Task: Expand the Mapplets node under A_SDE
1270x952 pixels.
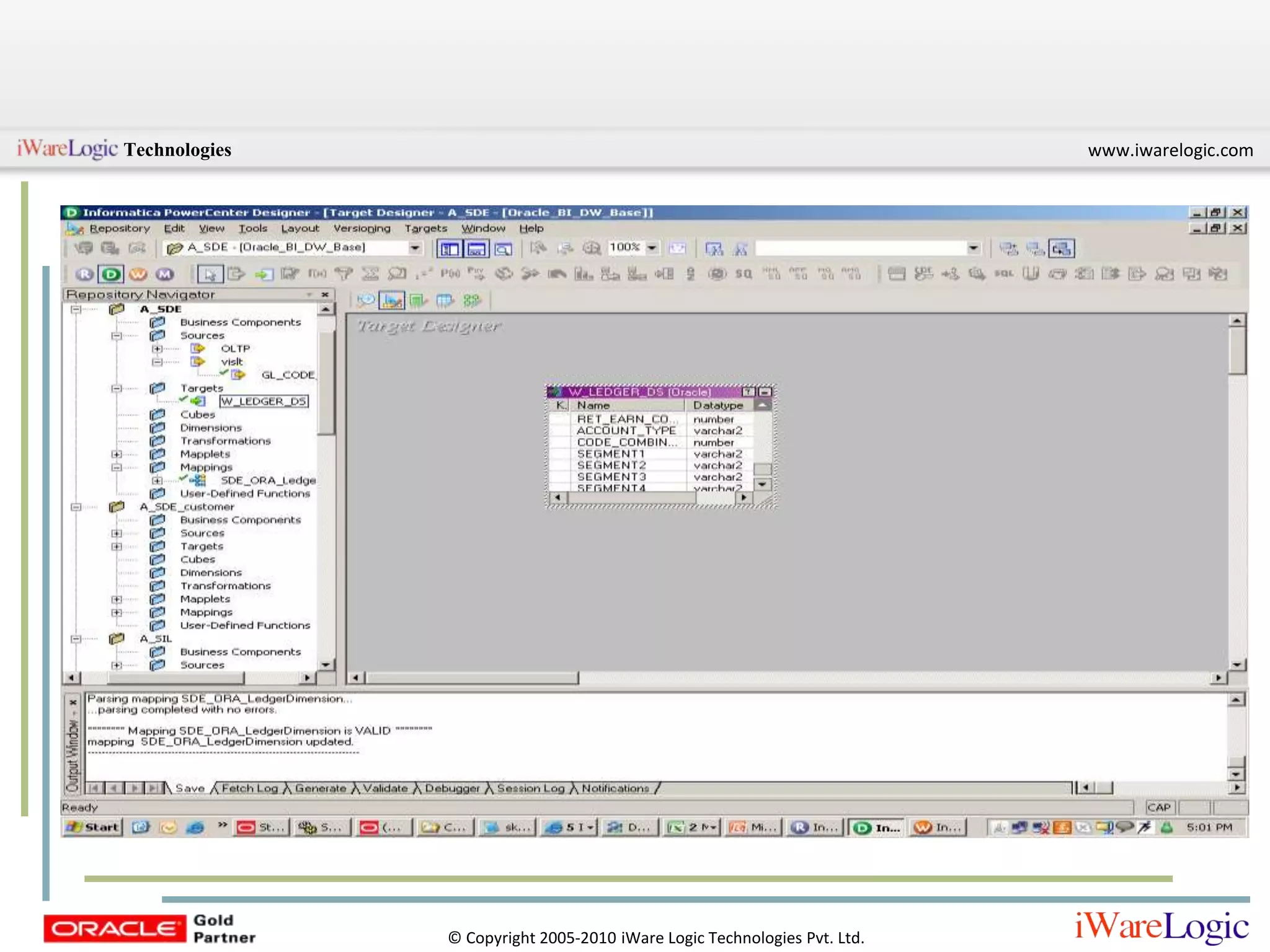Action: pos(116,454)
